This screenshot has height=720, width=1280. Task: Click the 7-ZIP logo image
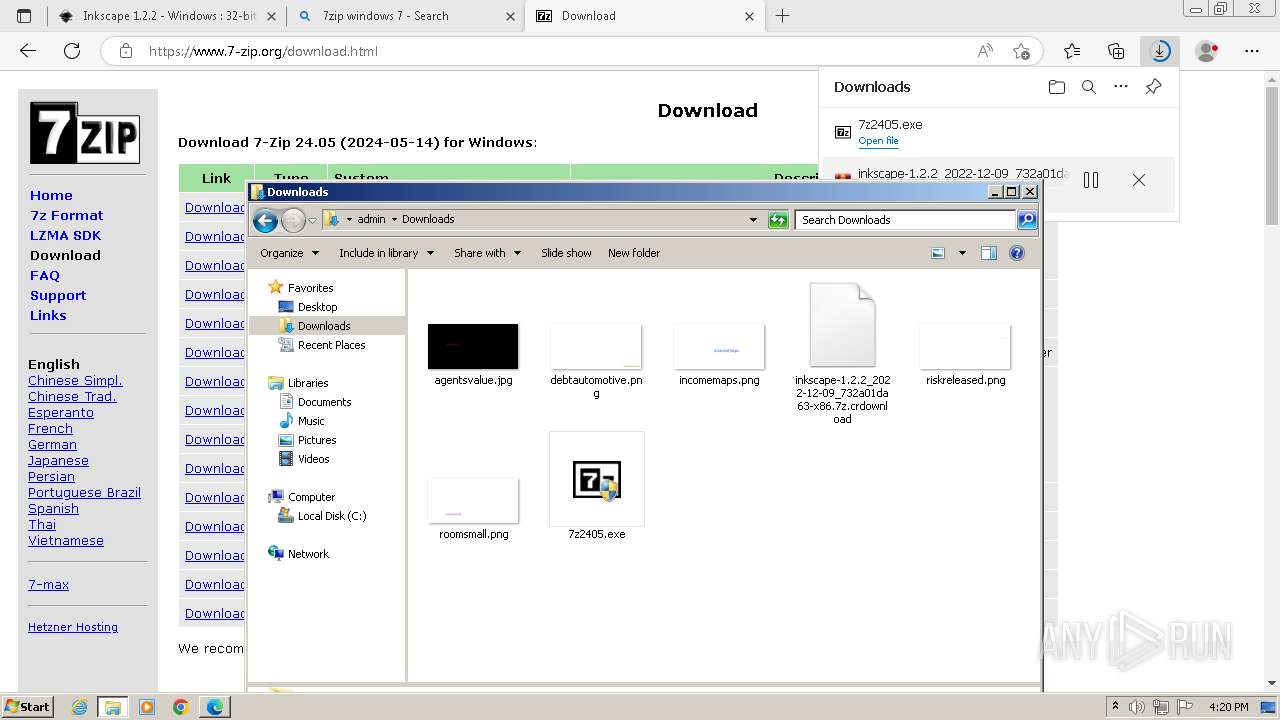tap(85, 133)
